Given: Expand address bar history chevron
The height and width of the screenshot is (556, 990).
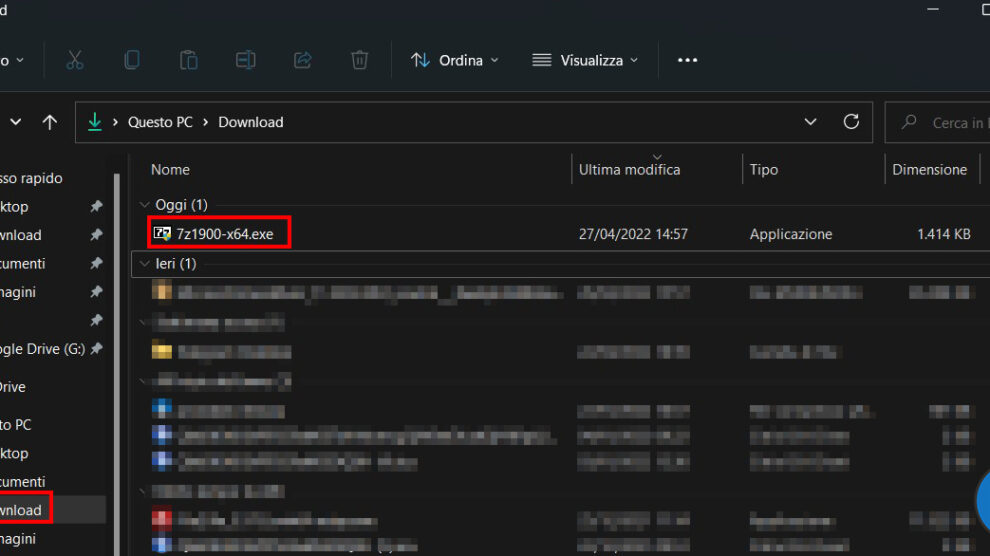Looking at the screenshot, I should pyautogui.click(x=810, y=122).
